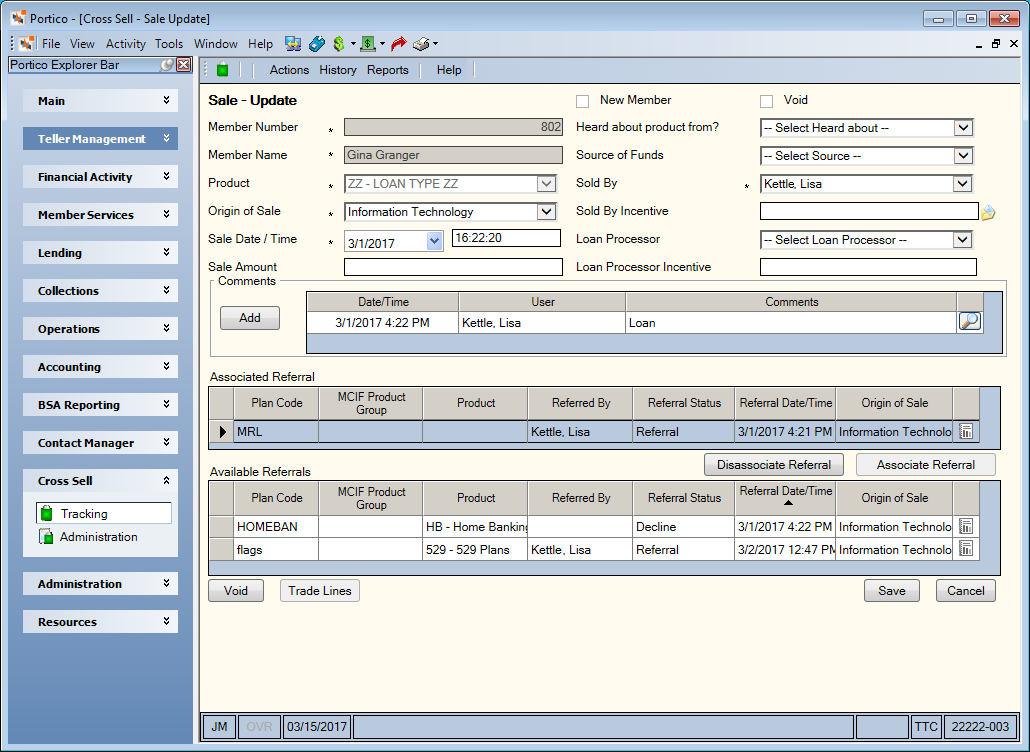
Task: Expand the Accounting section
Action: tap(166, 366)
